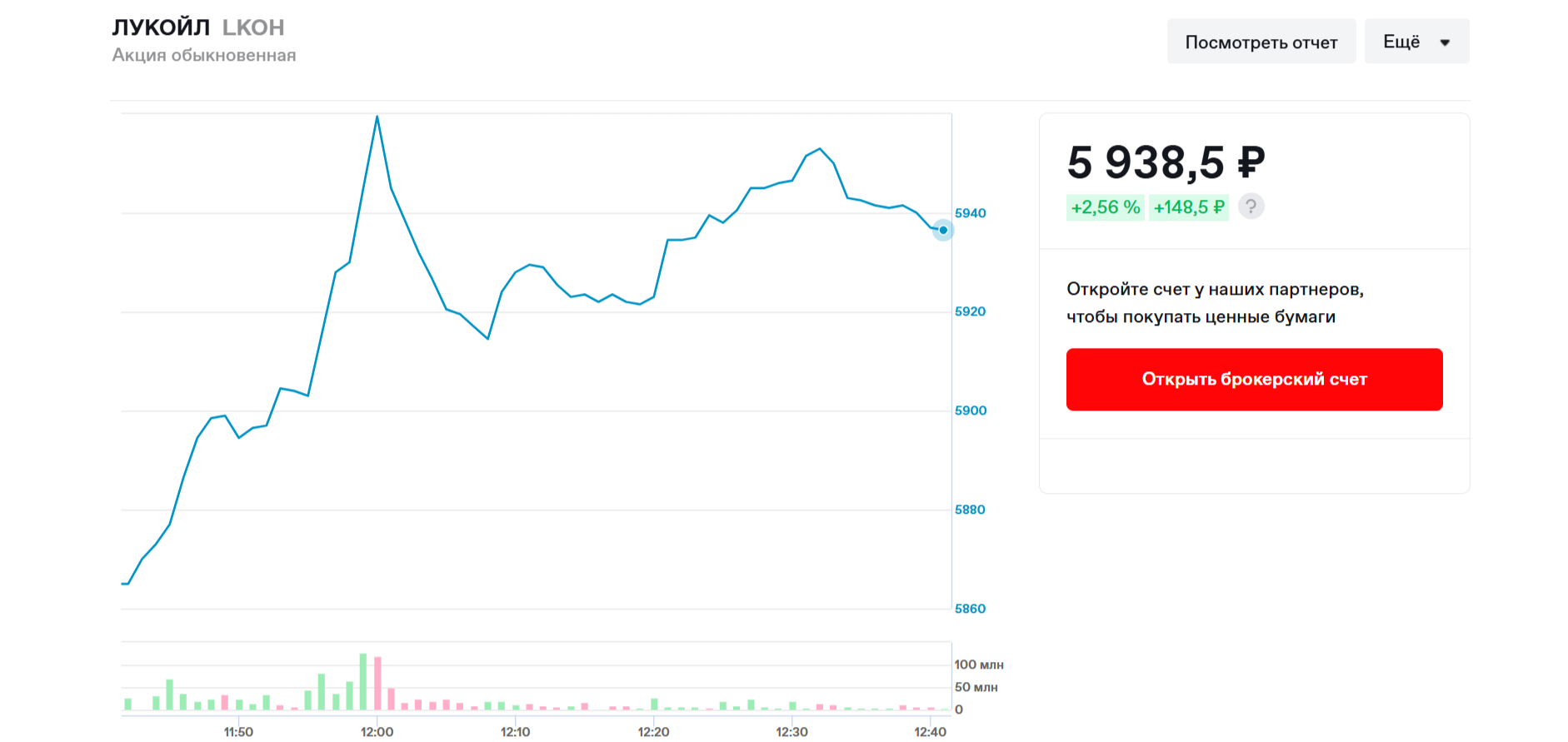Click the 5860 price axis label
This screenshot has height=742, width=1568.
[x=971, y=609]
